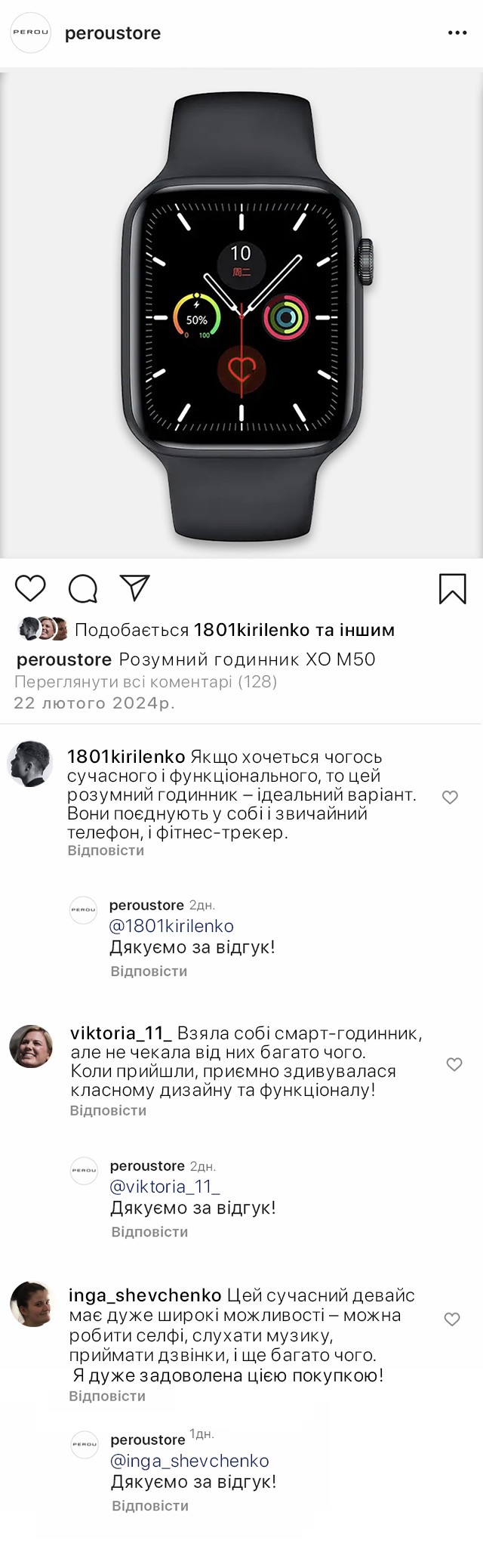Open @inga_shevchenko mention link
Image resolution: width=483 pixels, height=1568 pixels.
tap(189, 1461)
